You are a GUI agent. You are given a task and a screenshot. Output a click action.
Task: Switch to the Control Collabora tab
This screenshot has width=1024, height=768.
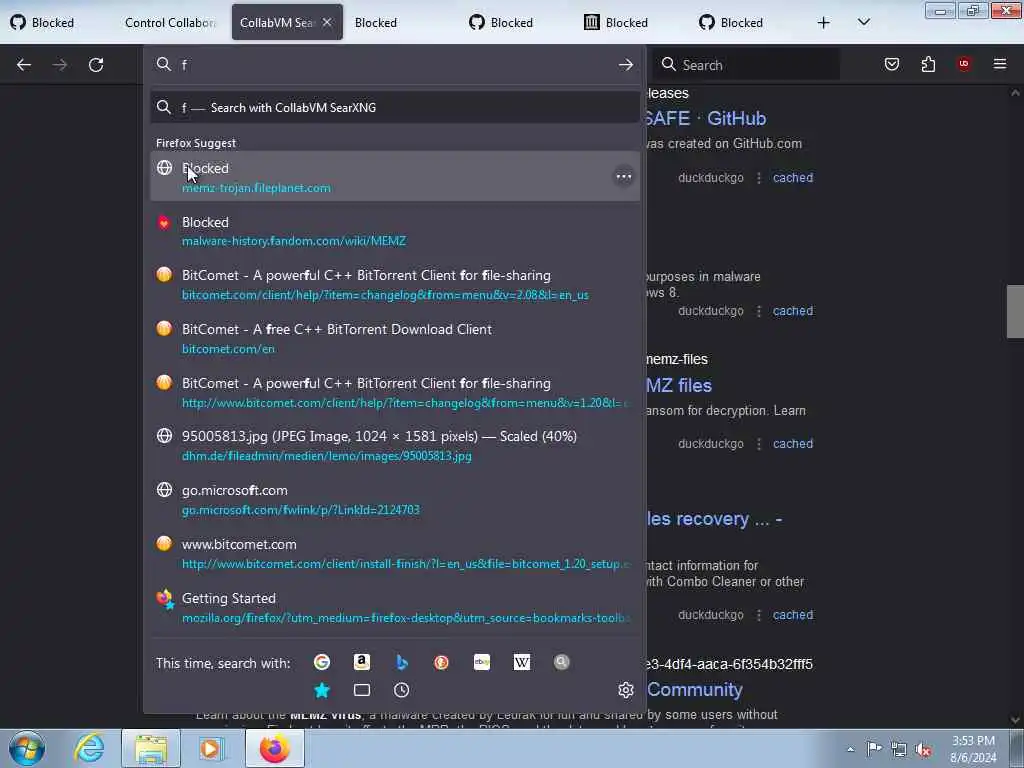tap(169, 23)
